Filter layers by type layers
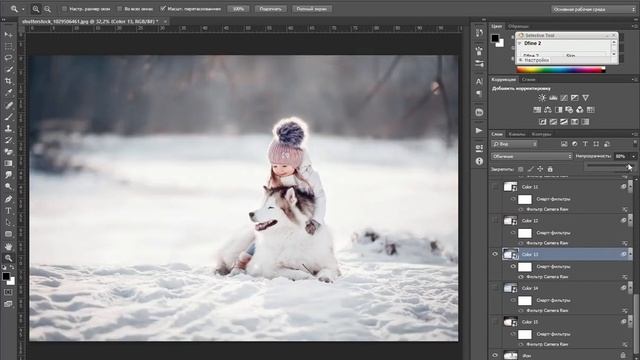Image resolution: width=640 pixels, height=360 pixels. point(585,144)
